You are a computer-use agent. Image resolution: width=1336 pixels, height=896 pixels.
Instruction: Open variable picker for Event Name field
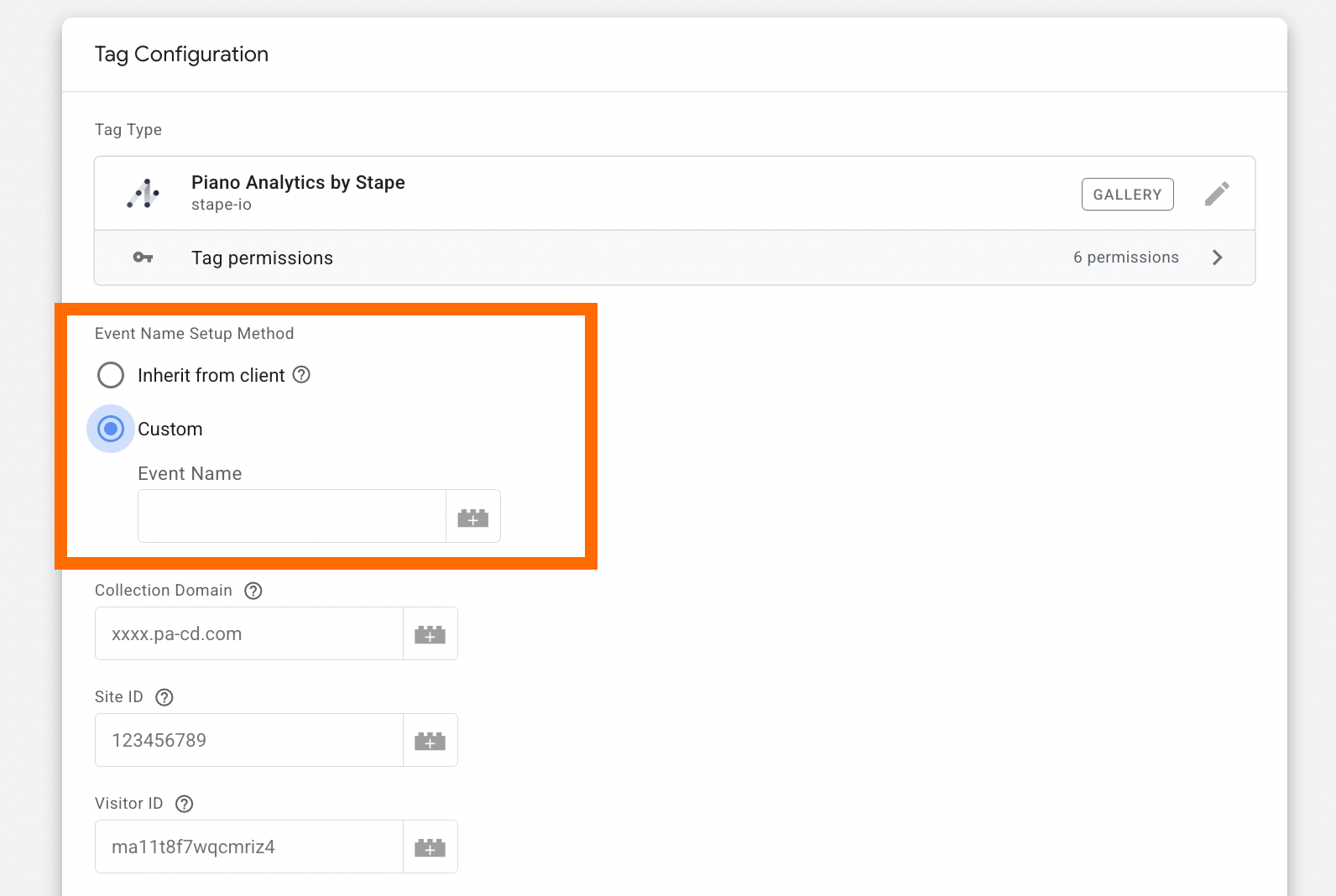coord(473,517)
